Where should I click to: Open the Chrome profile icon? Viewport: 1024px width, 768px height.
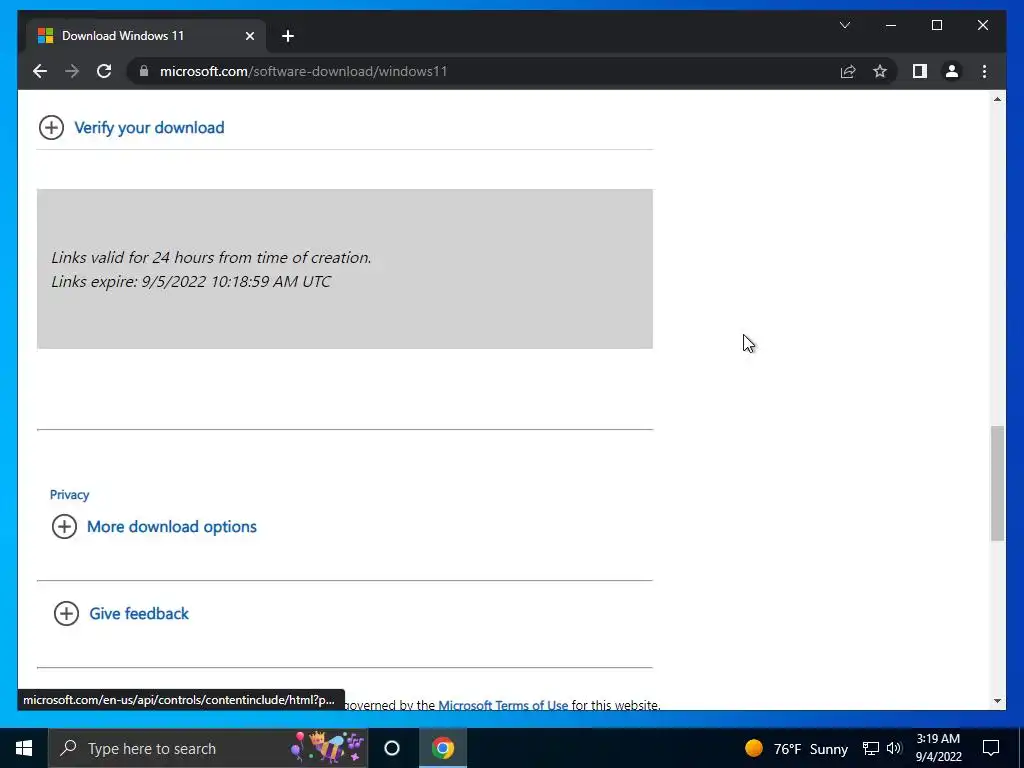(952, 71)
